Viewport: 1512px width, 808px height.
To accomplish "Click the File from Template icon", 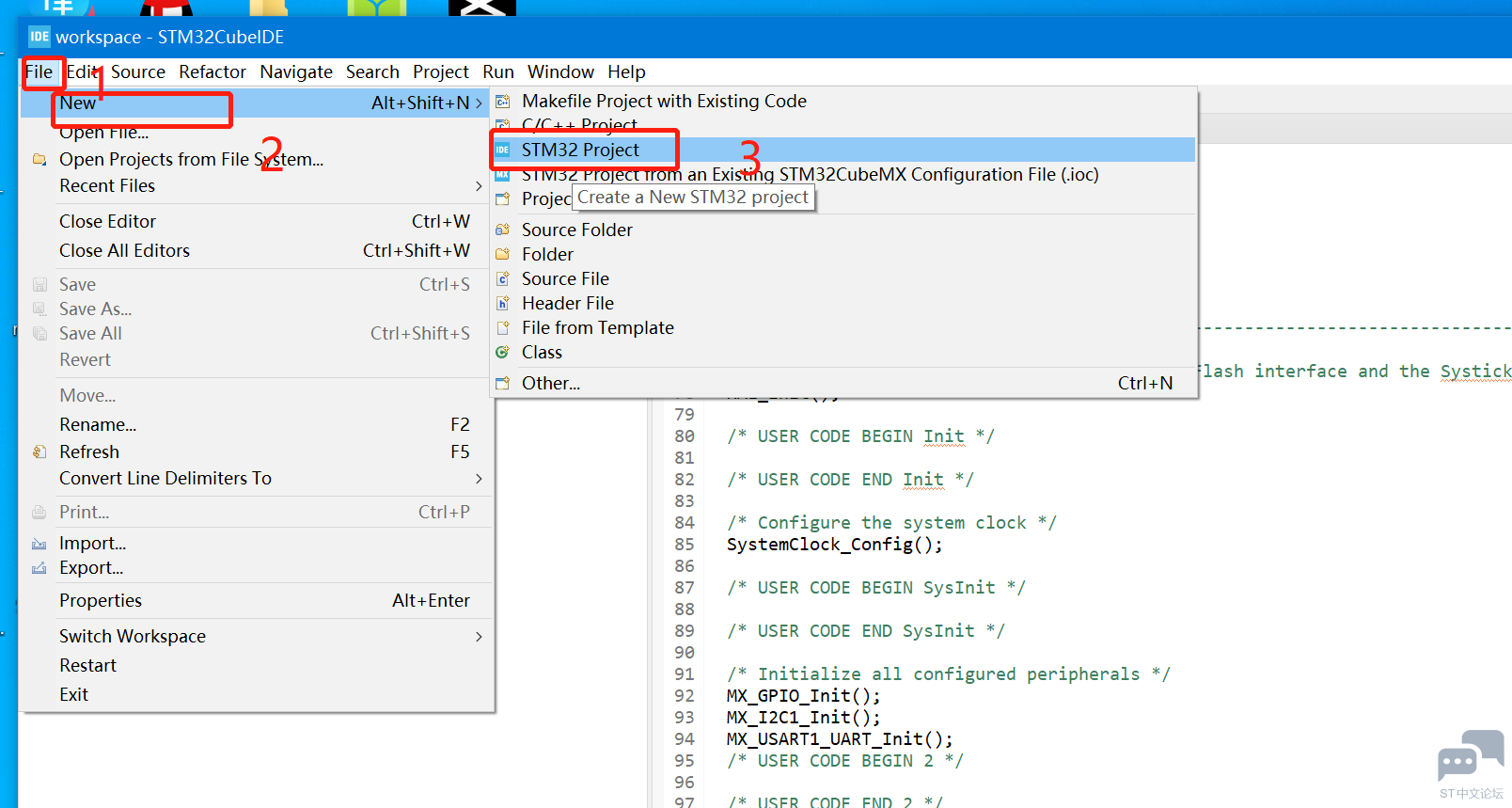I will [503, 327].
